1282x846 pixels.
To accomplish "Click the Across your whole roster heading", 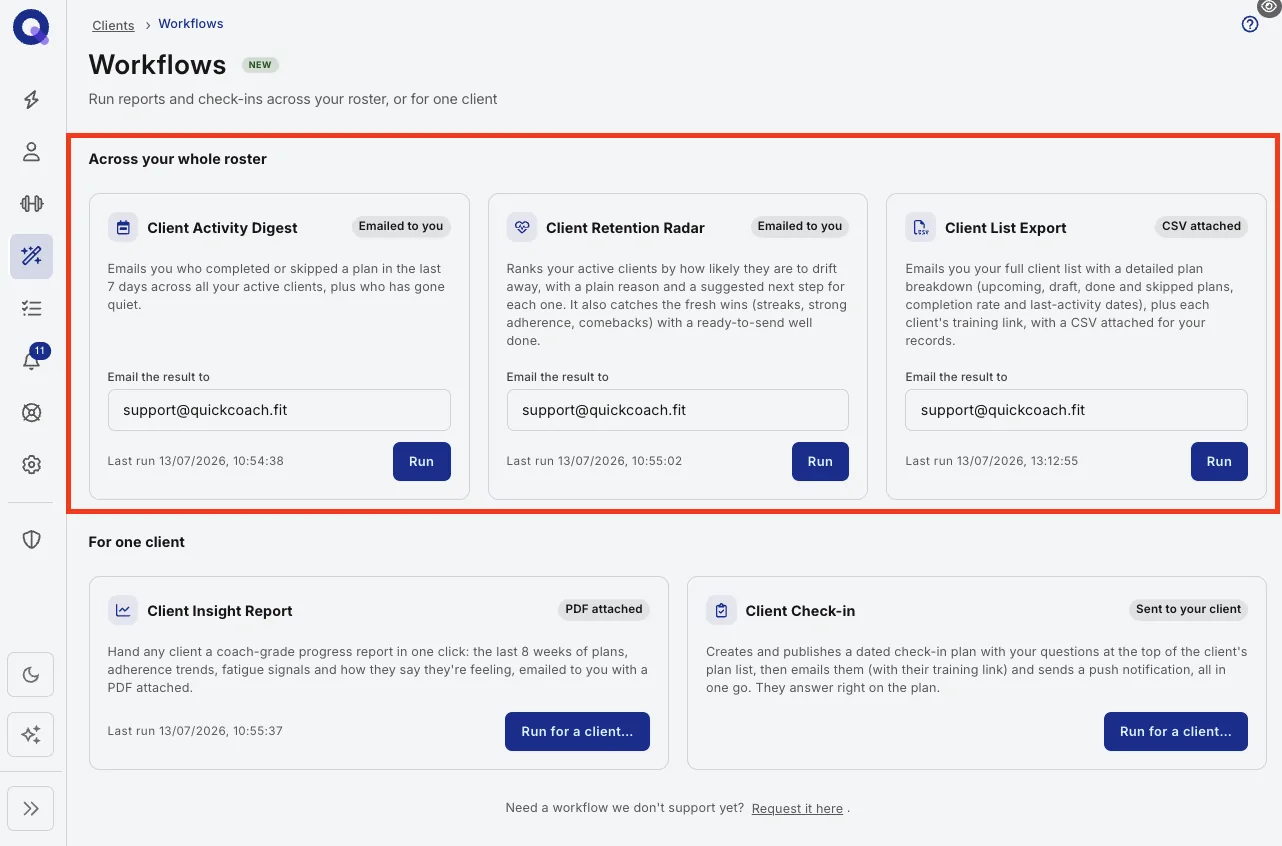I will tap(178, 159).
